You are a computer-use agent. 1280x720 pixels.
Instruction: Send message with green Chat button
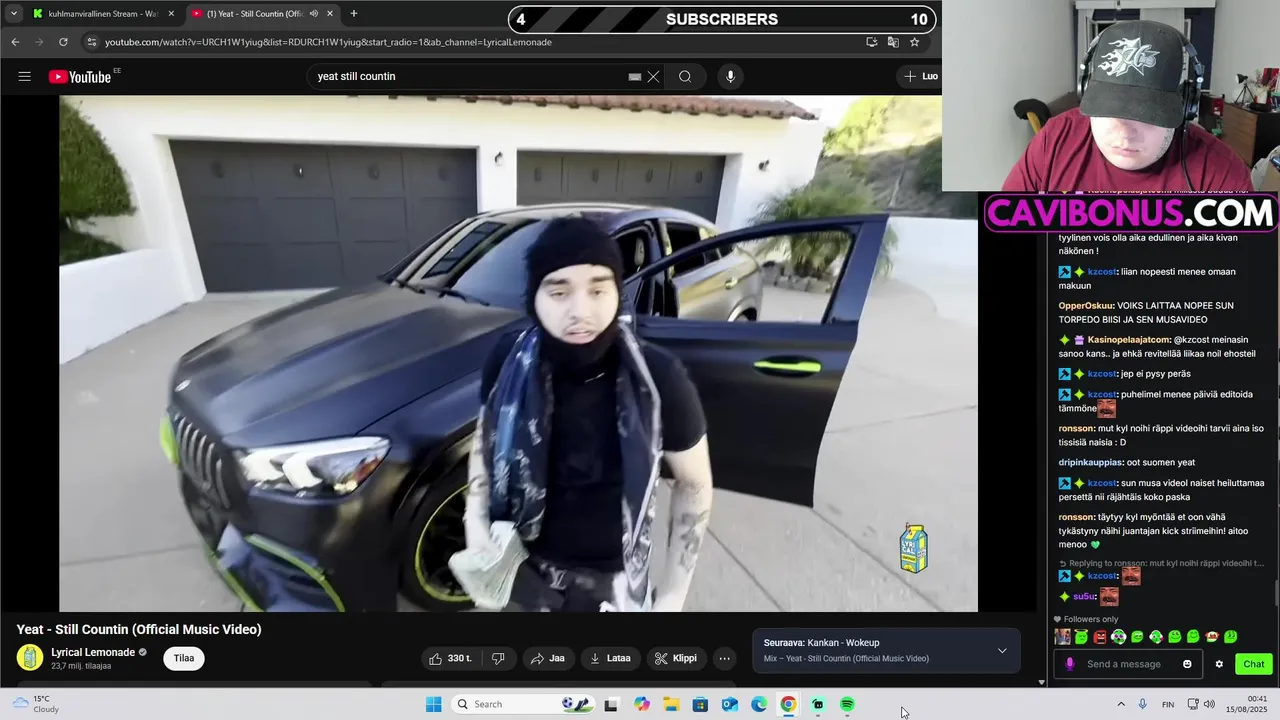(x=1254, y=664)
